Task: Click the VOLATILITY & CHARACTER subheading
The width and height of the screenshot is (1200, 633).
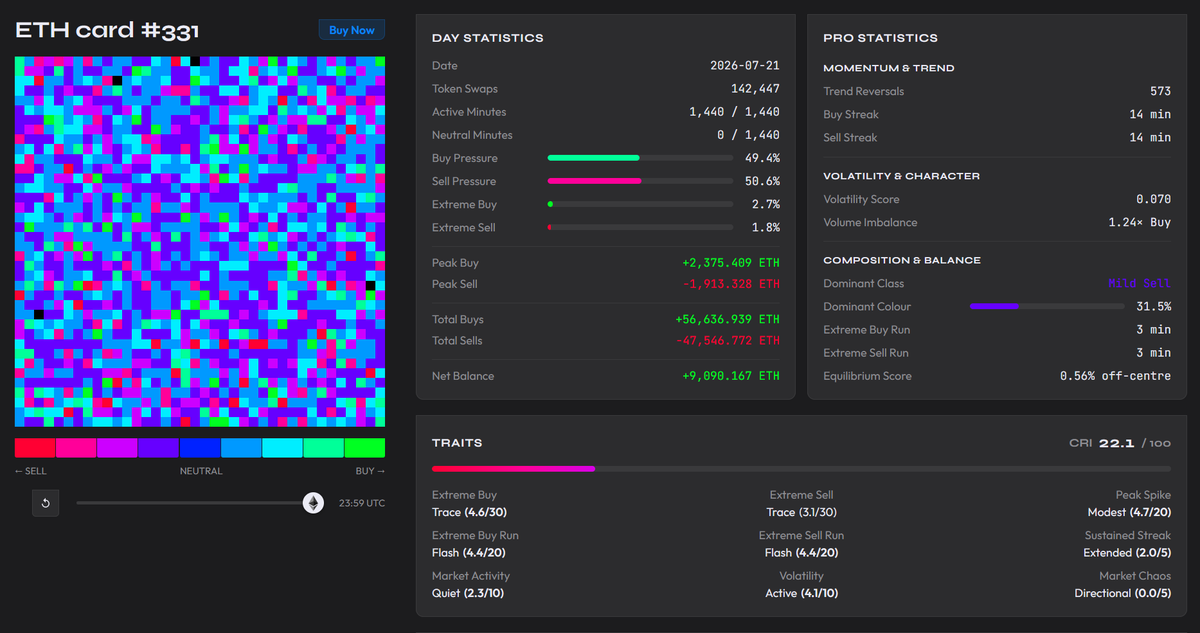Action: tap(901, 176)
